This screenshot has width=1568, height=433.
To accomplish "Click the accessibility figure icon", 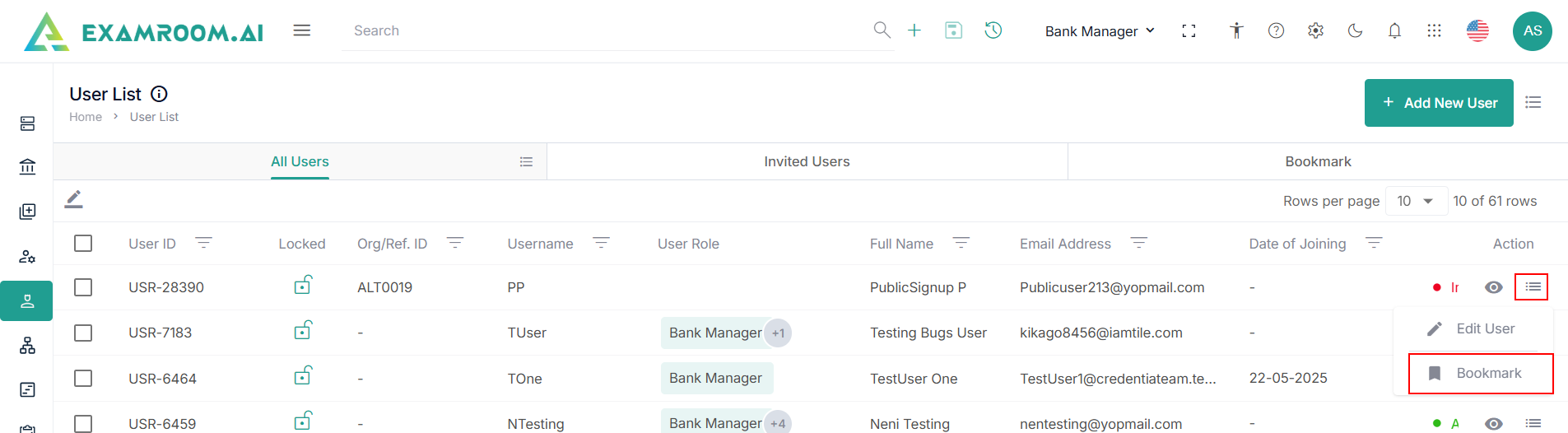I will tap(1236, 30).
